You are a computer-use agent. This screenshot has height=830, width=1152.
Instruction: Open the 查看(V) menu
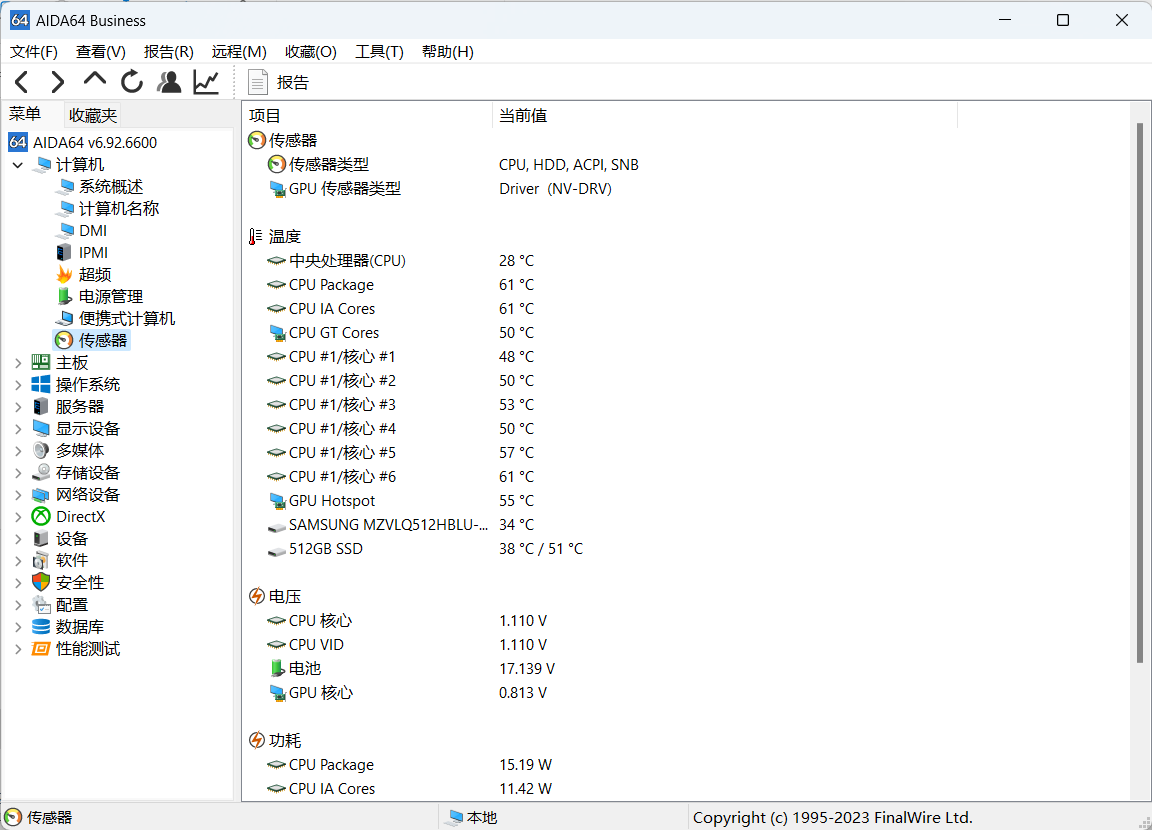101,52
